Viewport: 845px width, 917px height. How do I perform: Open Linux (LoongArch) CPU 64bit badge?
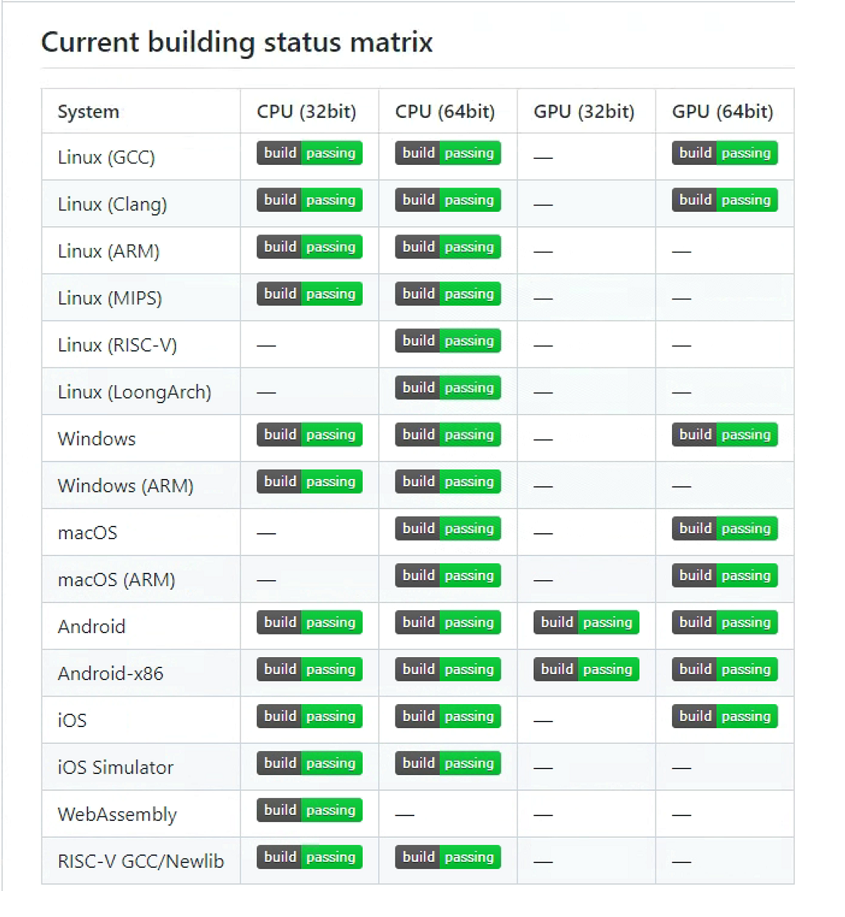click(447, 388)
